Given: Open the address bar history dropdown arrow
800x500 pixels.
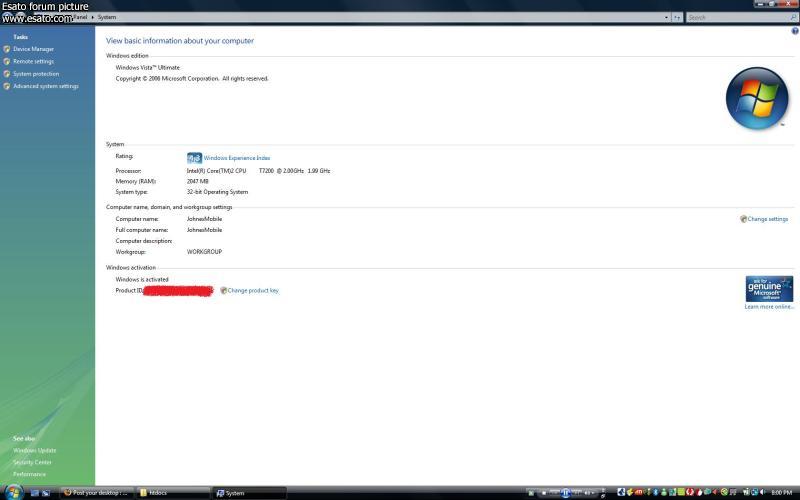Looking at the screenshot, I should click(x=666, y=17).
